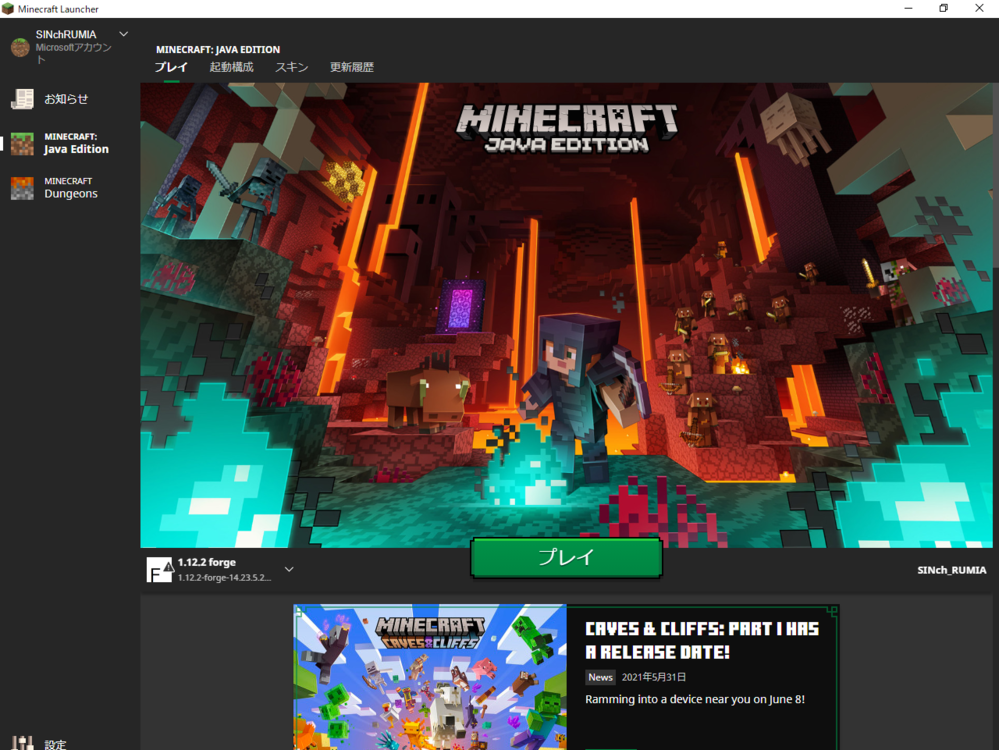This screenshot has height=750, width=999.
Task: Click the Minecraft Dungeons game icon
Action: tap(22, 188)
